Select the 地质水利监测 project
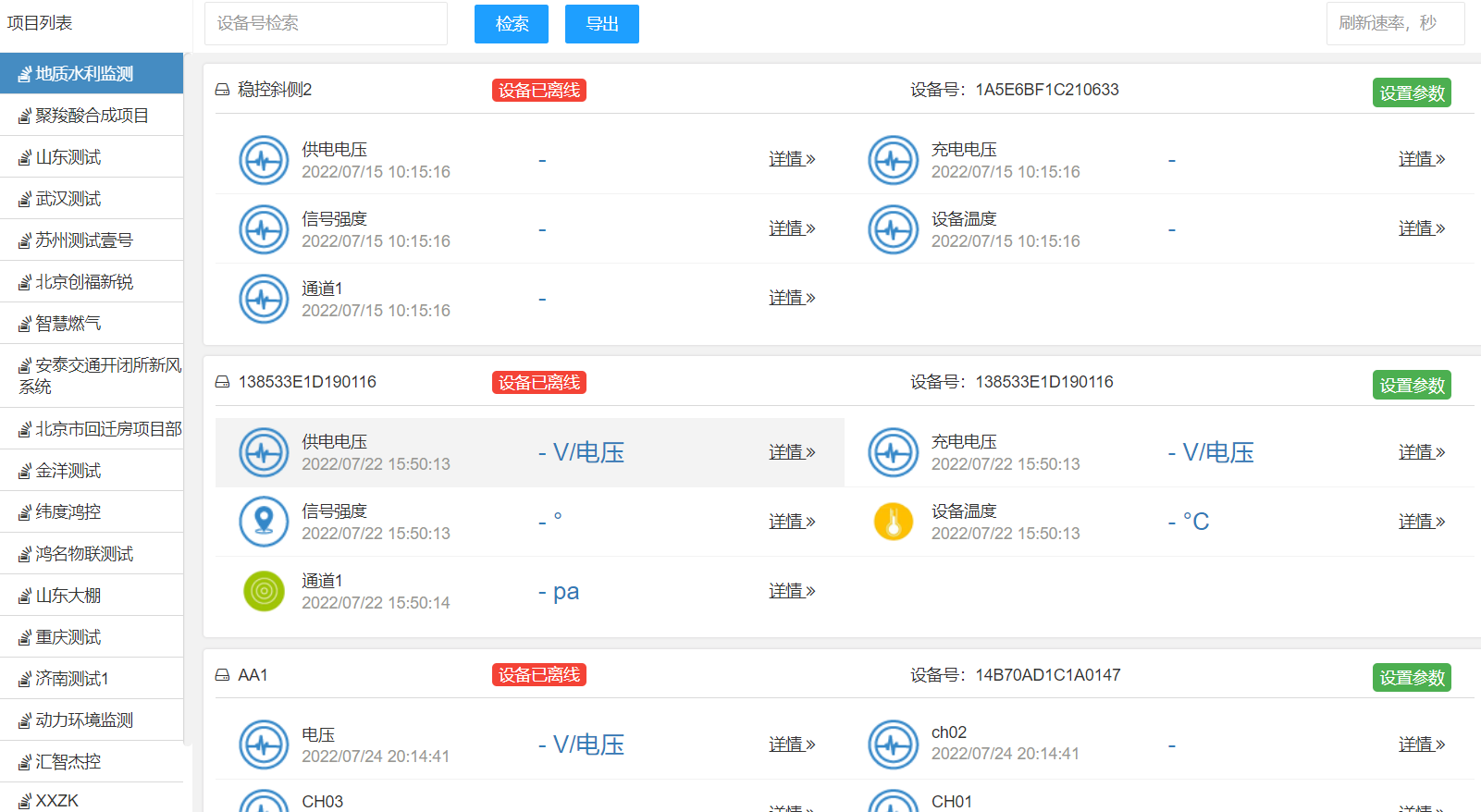1481x812 pixels. click(92, 73)
